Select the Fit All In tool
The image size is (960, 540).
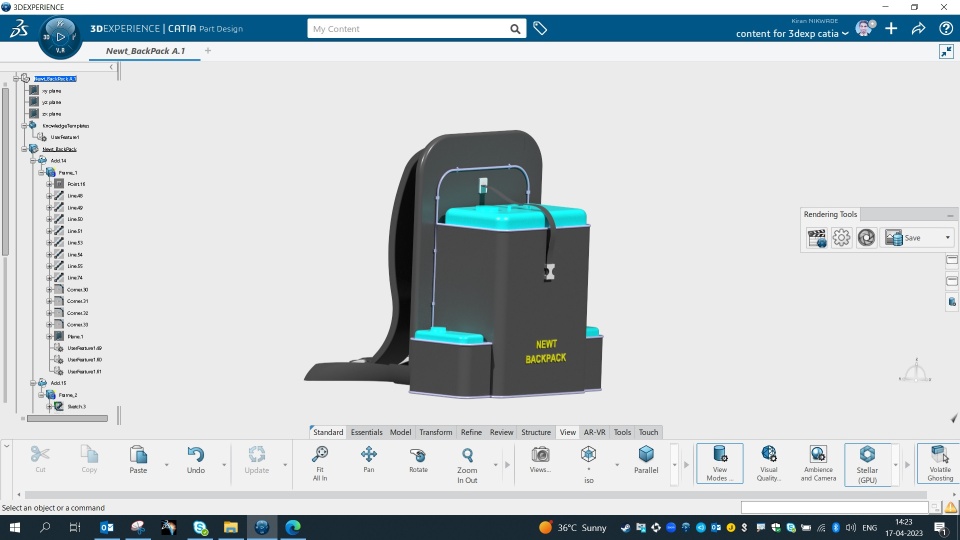click(320, 463)
